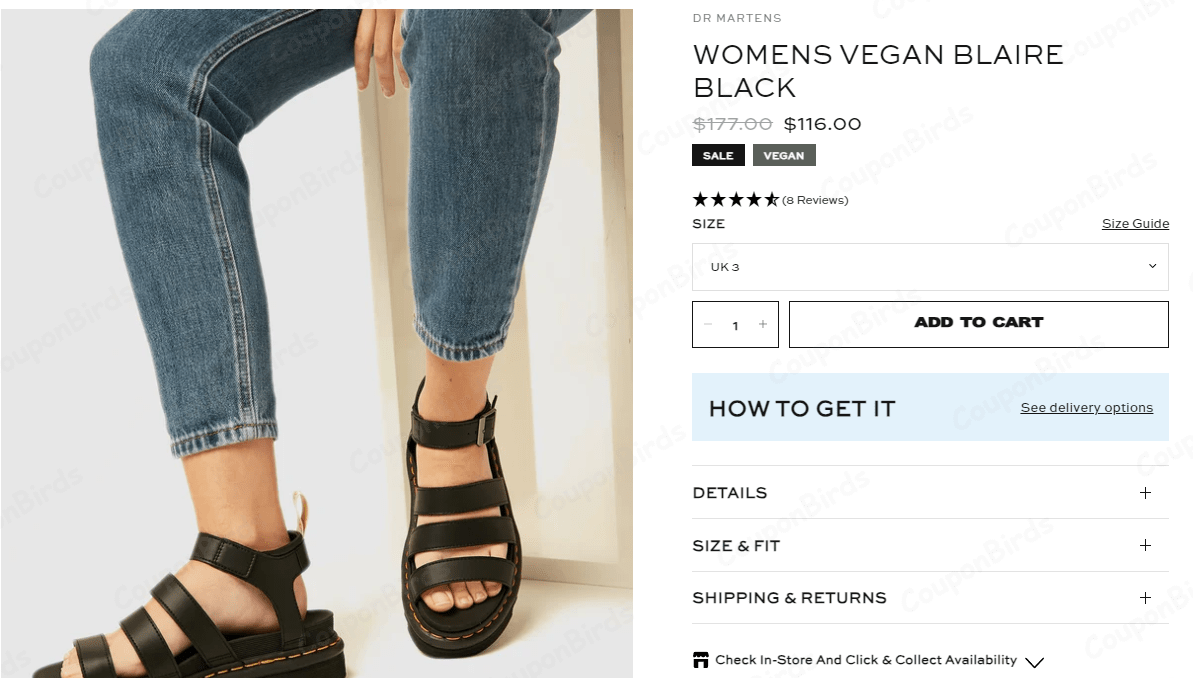Viewport: 1193px width, 678px height.
Task: Click the plus quantity icon
Action: (763, 324)
